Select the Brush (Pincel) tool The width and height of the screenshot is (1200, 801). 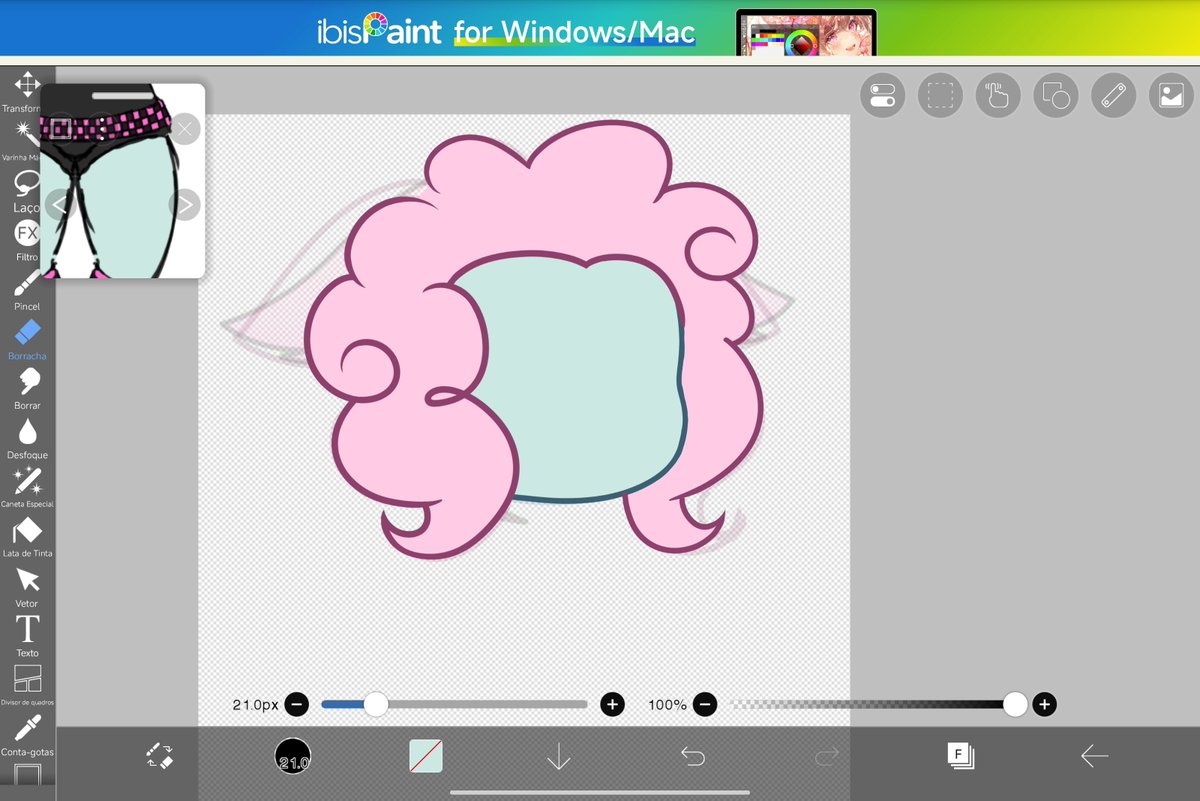coord(27,289)
